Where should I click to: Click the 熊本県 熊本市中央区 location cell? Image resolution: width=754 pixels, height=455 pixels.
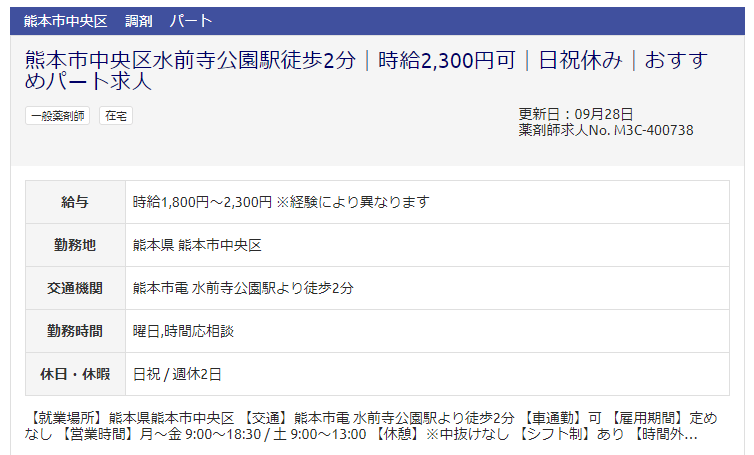coord(427,245)
